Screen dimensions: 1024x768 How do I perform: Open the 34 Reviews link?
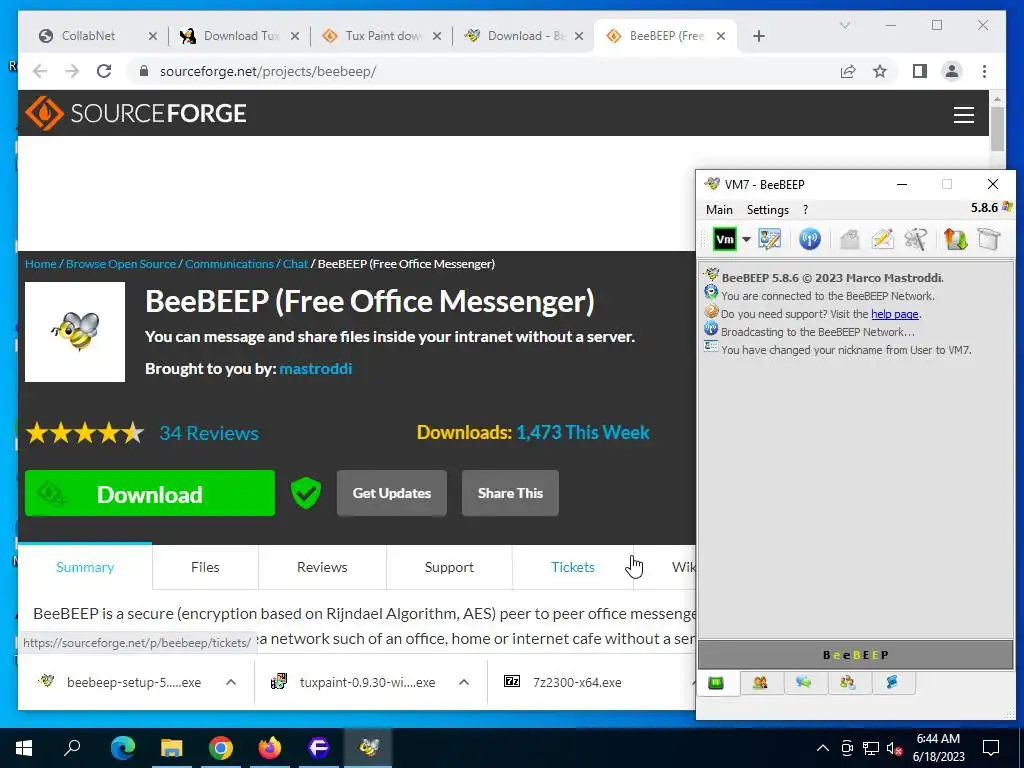tap(209, 433)
